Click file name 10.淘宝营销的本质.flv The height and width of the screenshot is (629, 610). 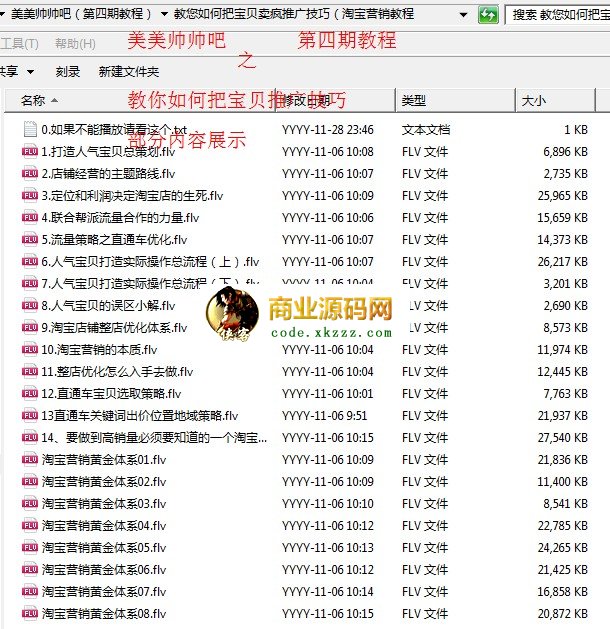(x=99, y=350)
